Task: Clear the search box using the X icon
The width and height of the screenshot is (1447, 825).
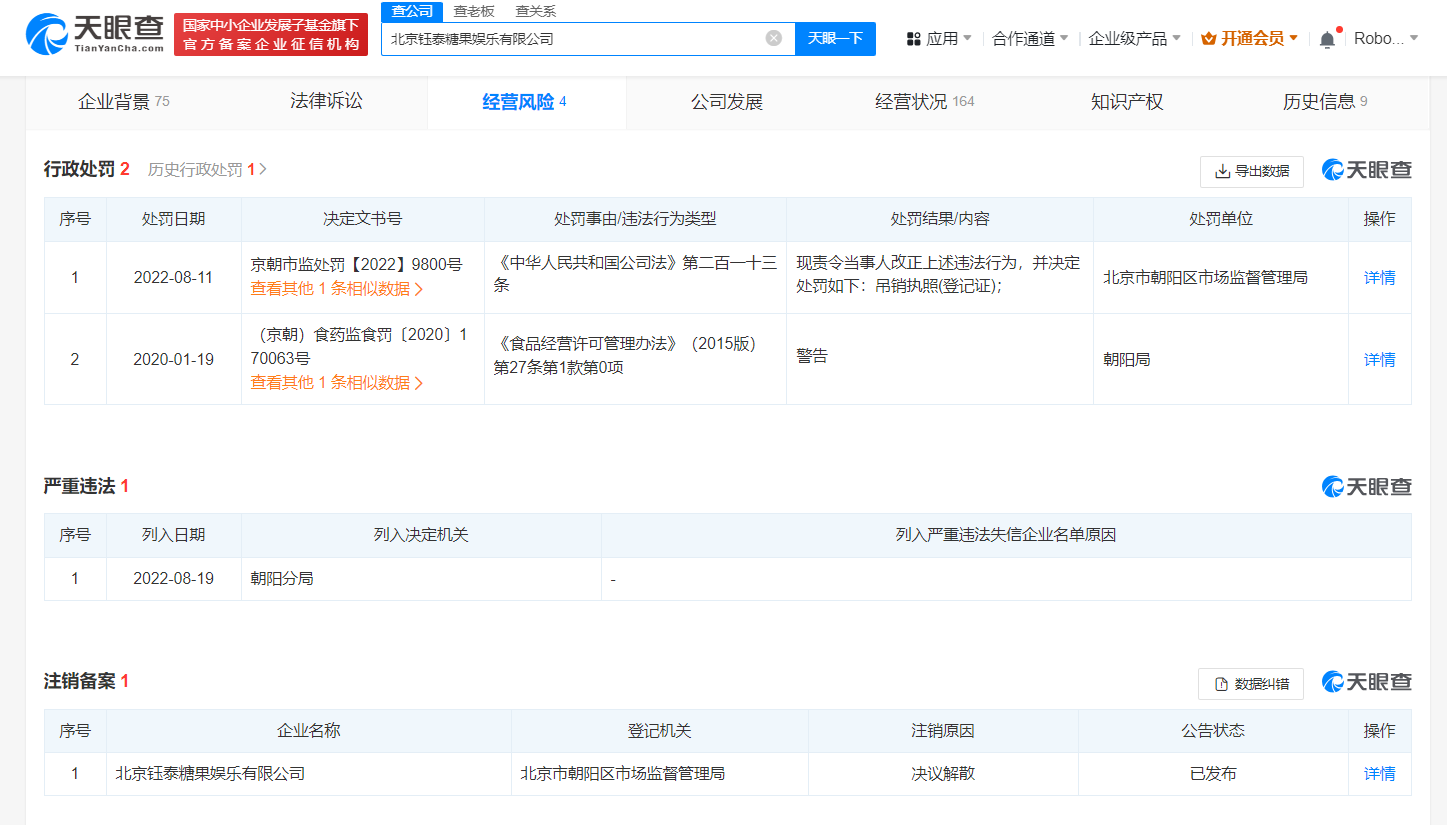Action: pyautogui.click(x=772, y=37)
